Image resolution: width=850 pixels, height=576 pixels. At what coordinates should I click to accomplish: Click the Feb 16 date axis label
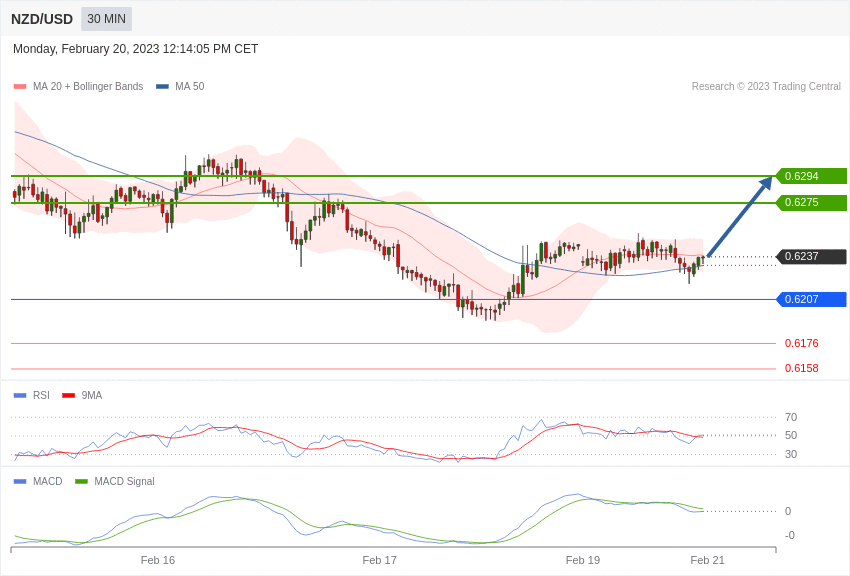click(158, 560)
